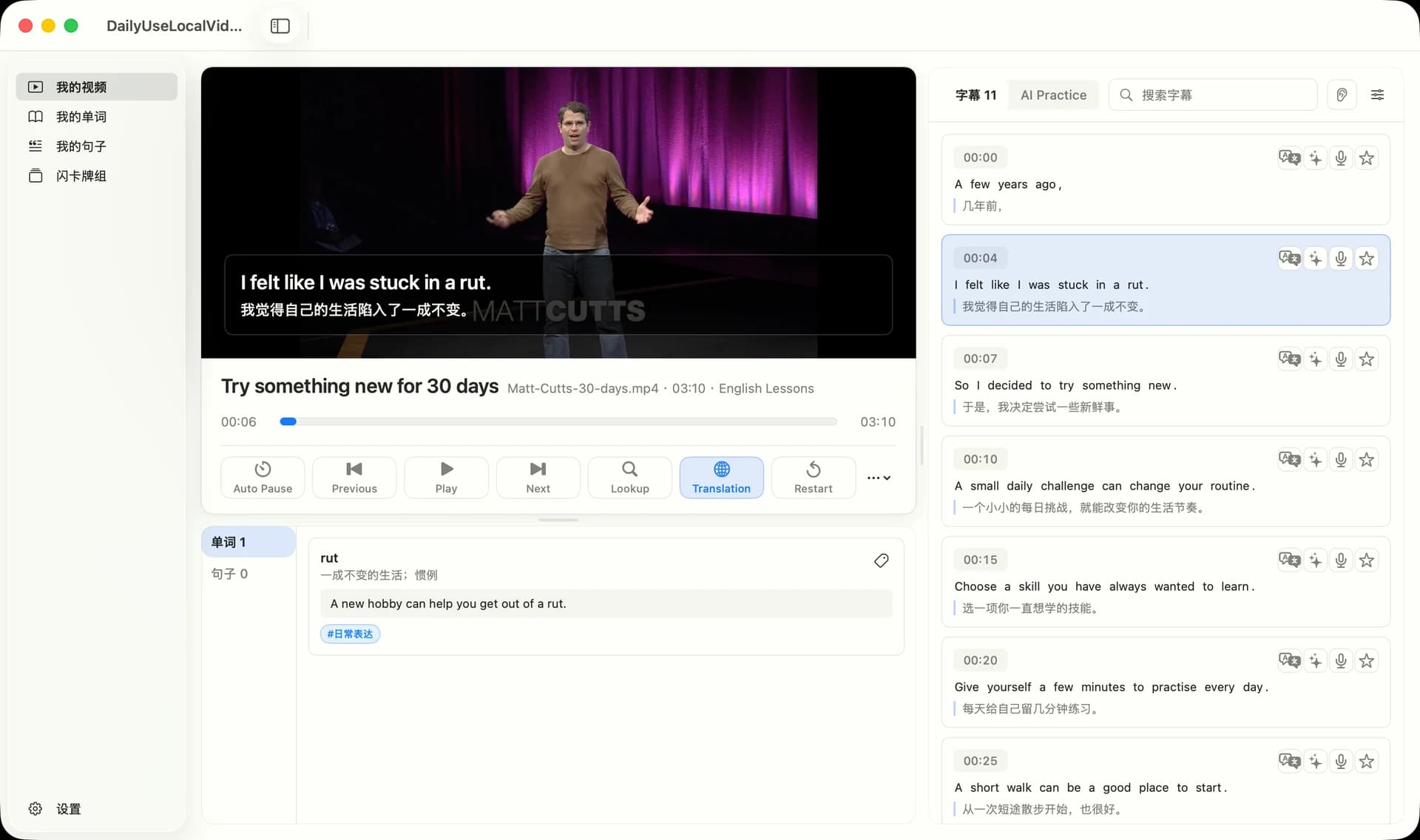Select the 字幕 11 tab
This screenshot has width=1420, height=840.
point(976,95)
